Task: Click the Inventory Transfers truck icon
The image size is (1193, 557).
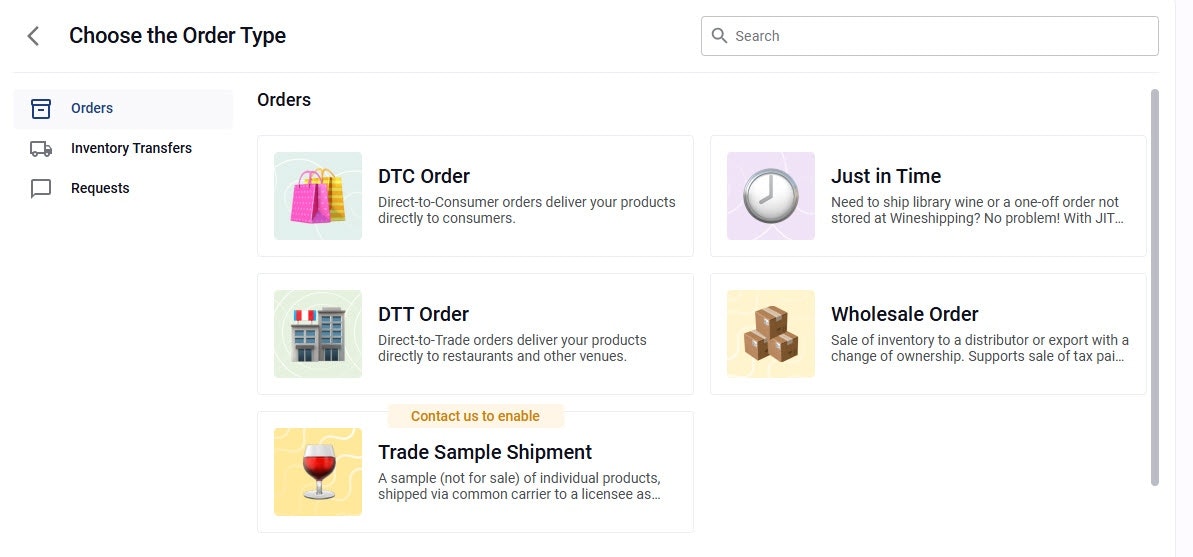Action: (x=41, y=149)
